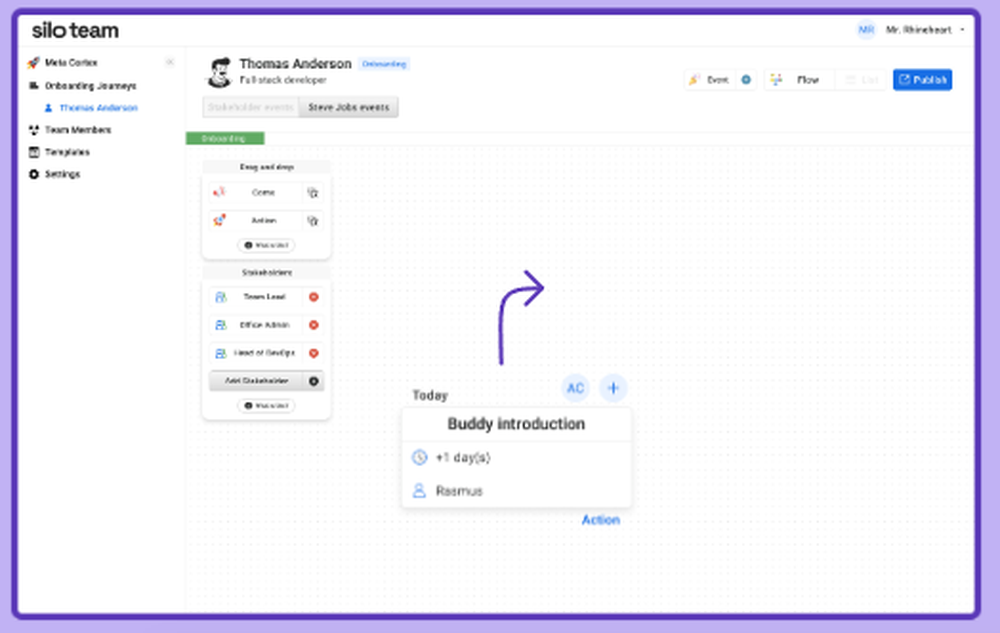This screenshot has height=633, width=1000.
Task: Click the Rasmus person icon
Action: tap(420, 490)
